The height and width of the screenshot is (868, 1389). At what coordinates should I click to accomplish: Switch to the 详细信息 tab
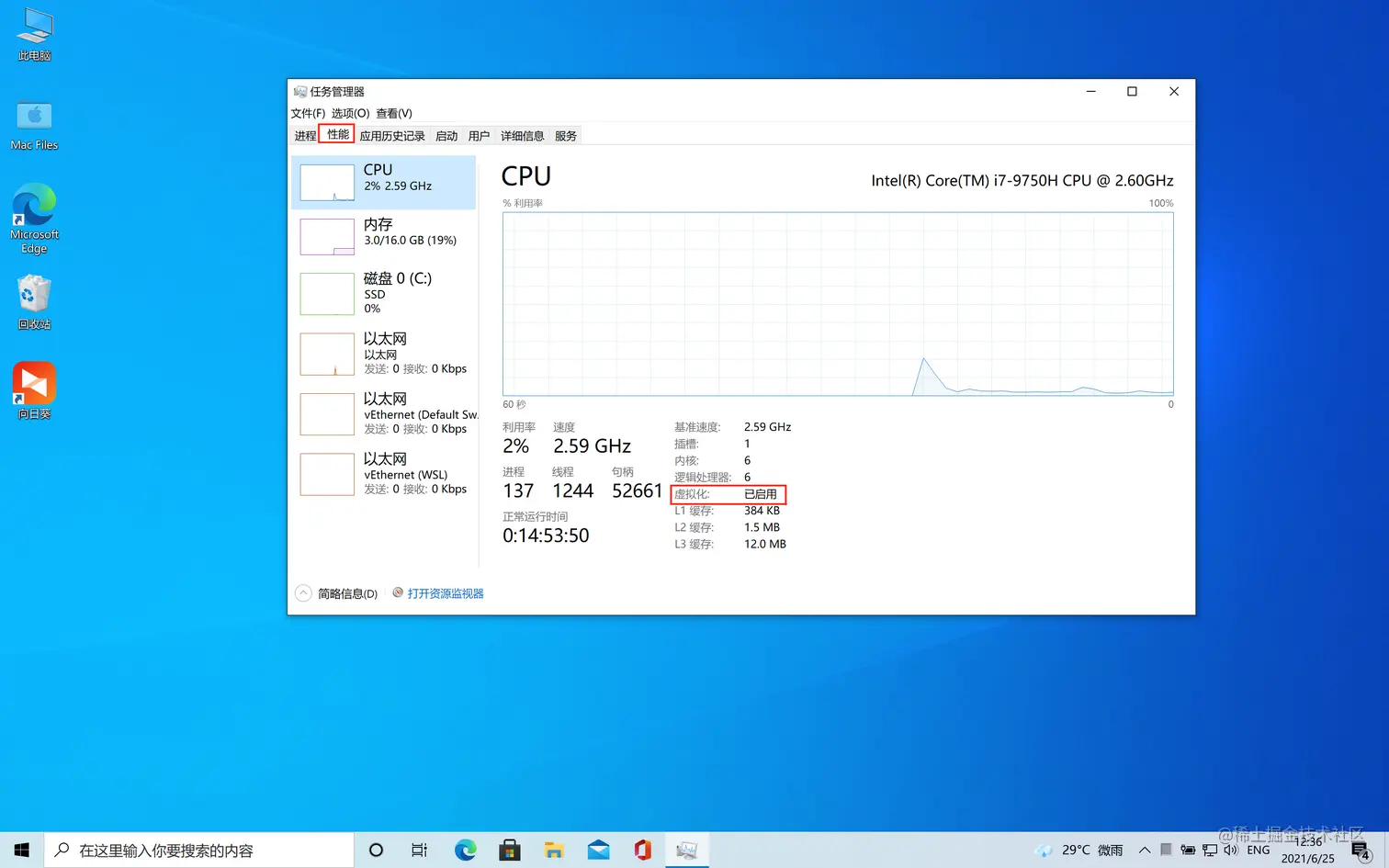(522, 136)
